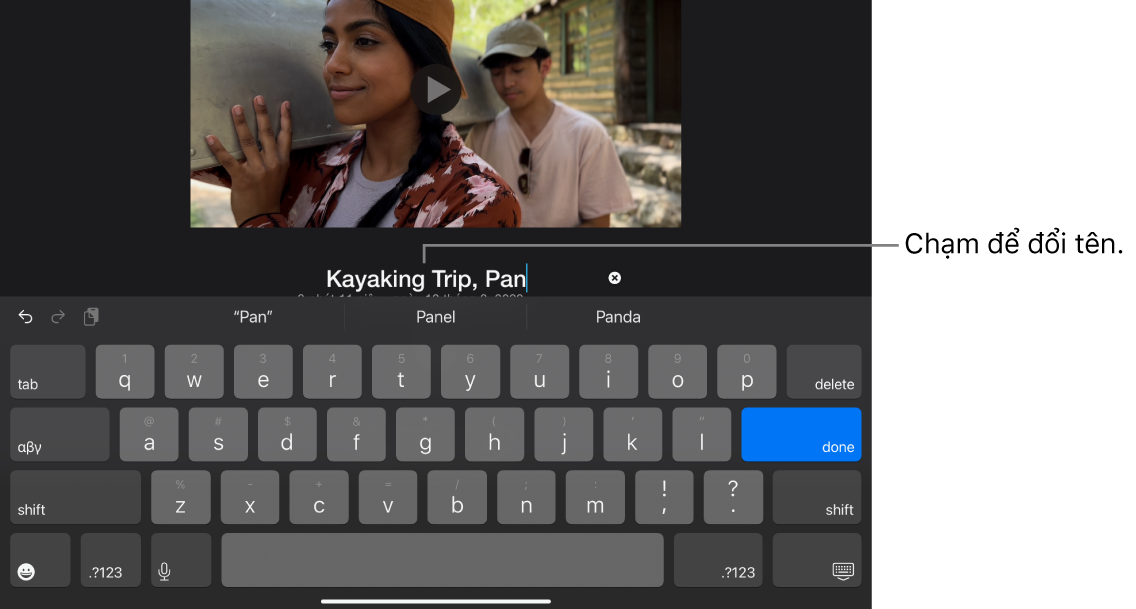Tap the delete key
The image size is (1136, 609).
[824, 371]
